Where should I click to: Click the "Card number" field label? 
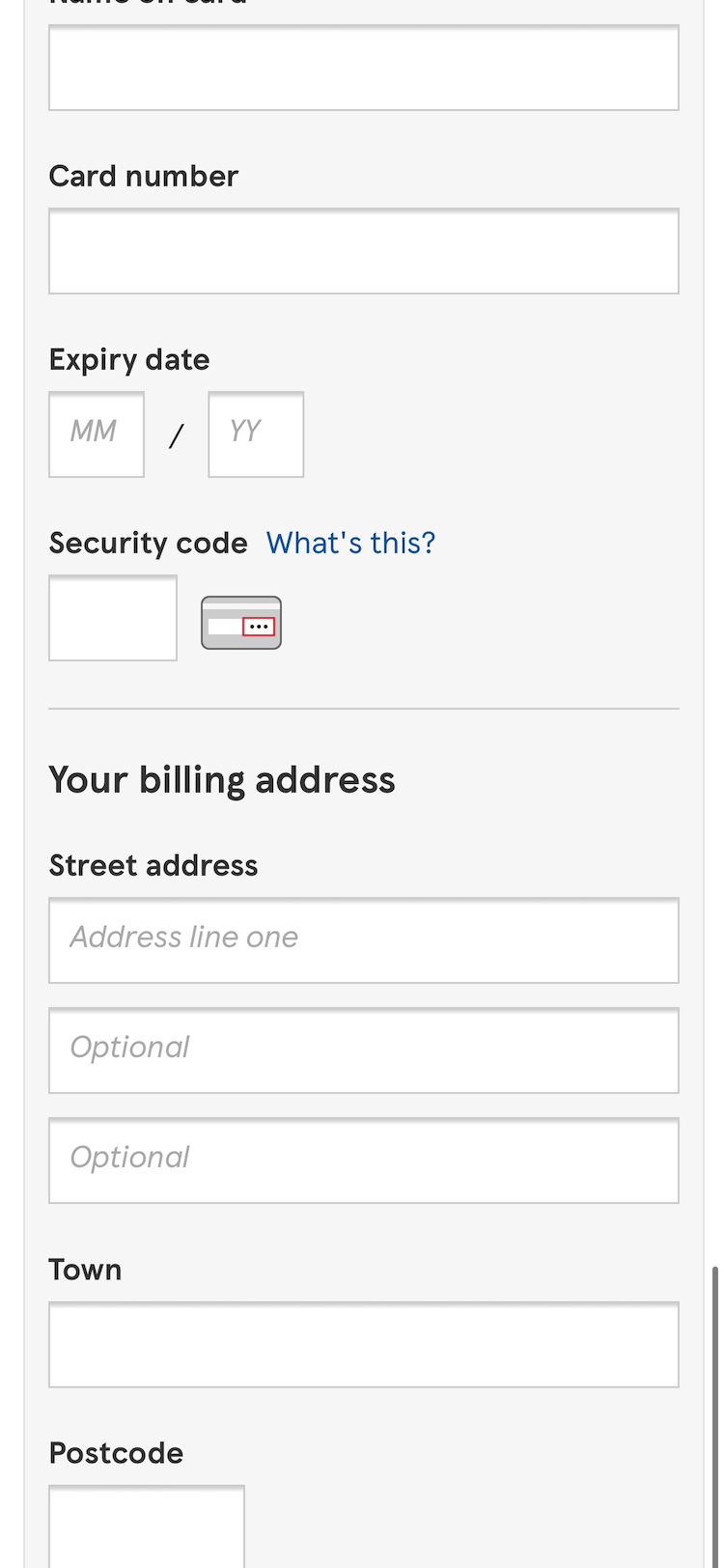pyautogui.click(x=143, y=176)
